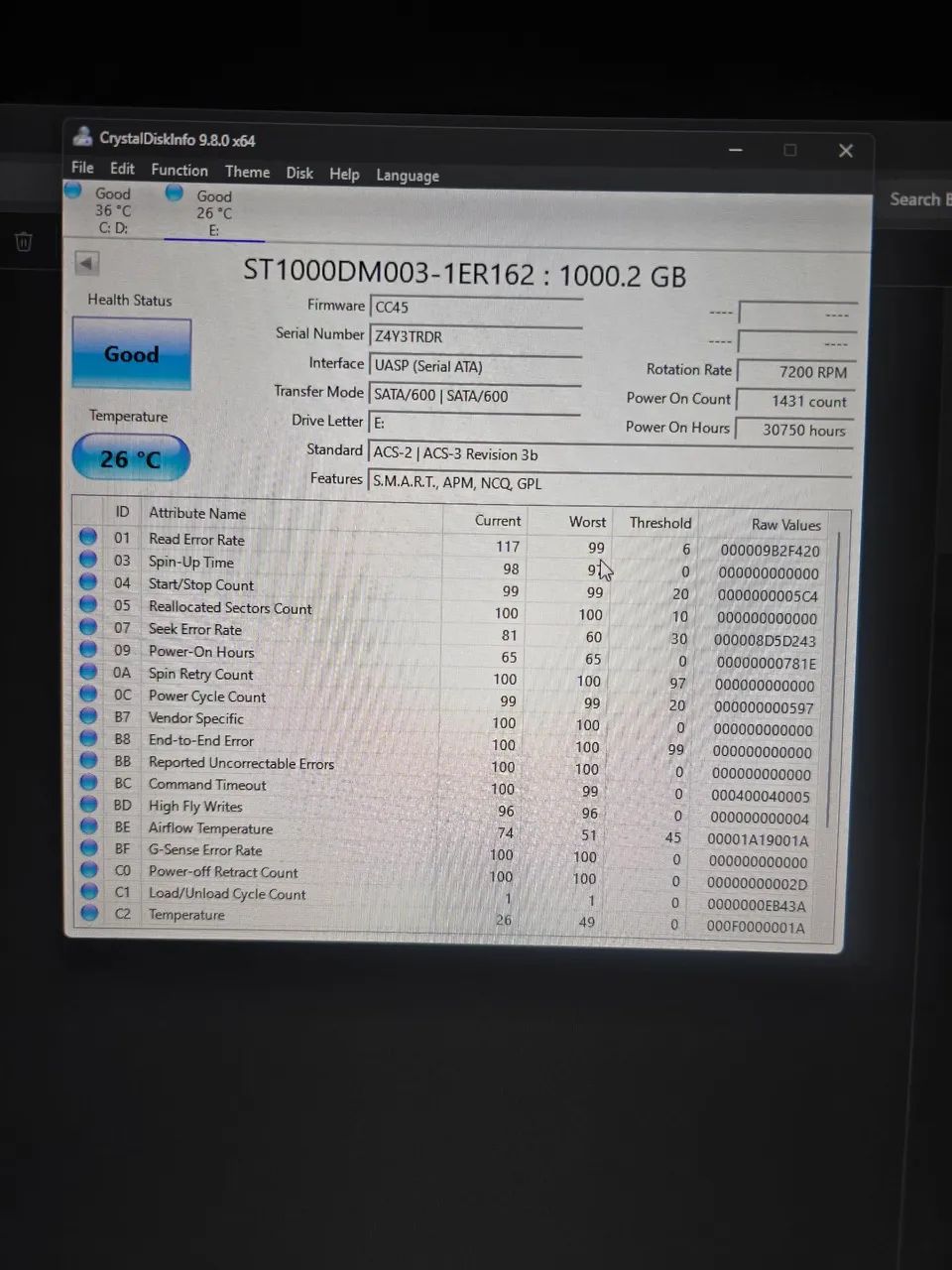952x1270 pixels.
Task: Click the 26 °C temperature button
Action: click(x=130, y=458)
